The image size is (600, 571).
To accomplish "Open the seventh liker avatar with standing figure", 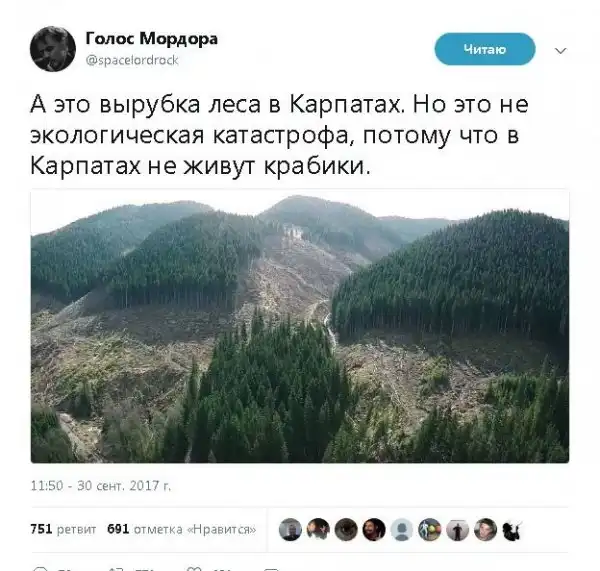I will point(458,530).
